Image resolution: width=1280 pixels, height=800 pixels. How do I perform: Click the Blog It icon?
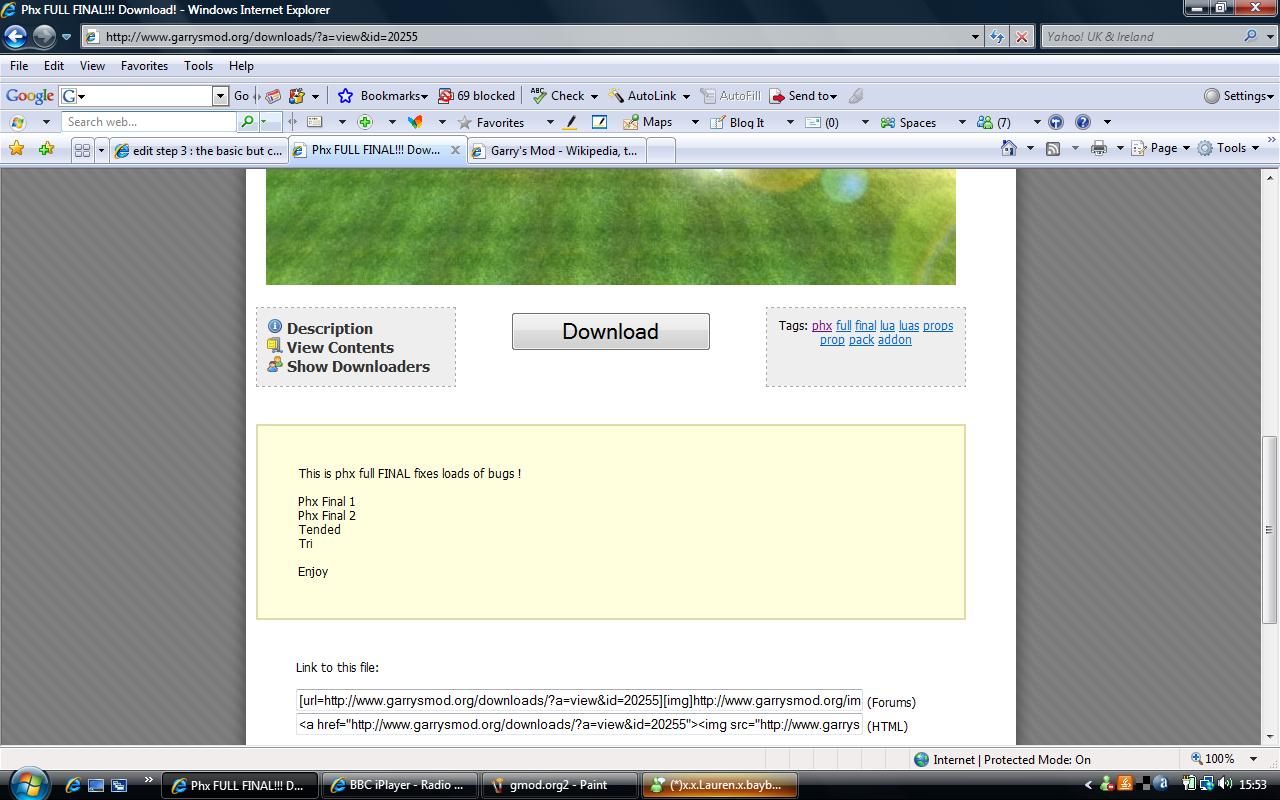pos(717,122)
